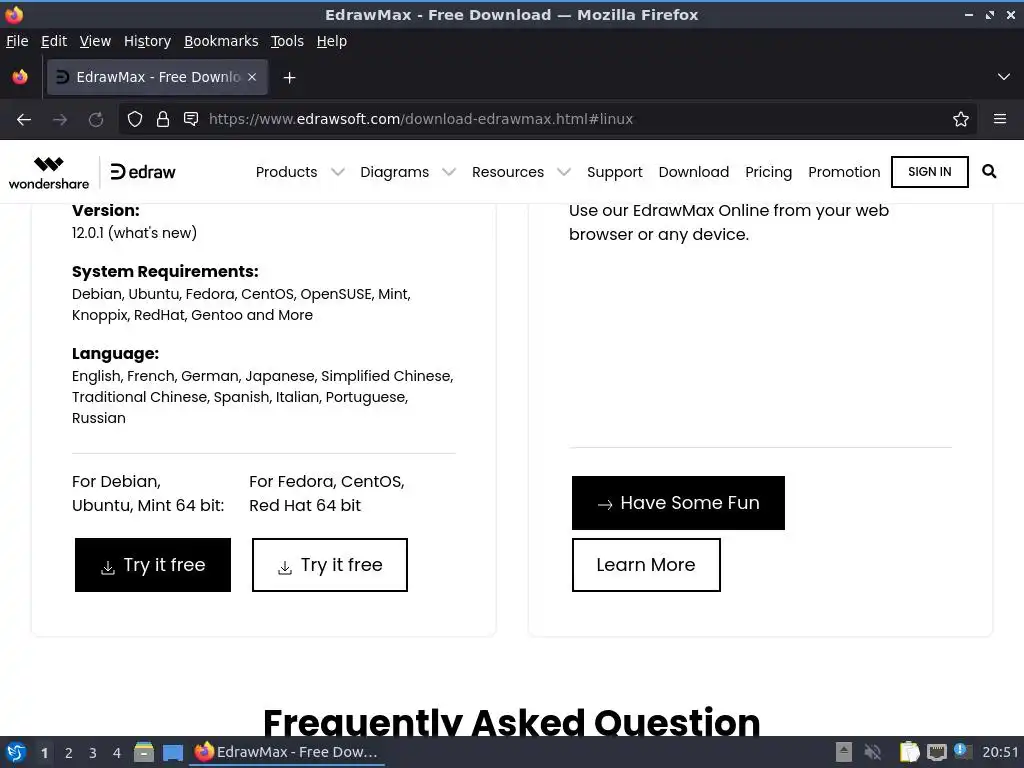The height and width of the screenshot is (768, 1024).
Task: Open the taskbar start menu icon
Action: pyautogui.click(x=16, y=752)
